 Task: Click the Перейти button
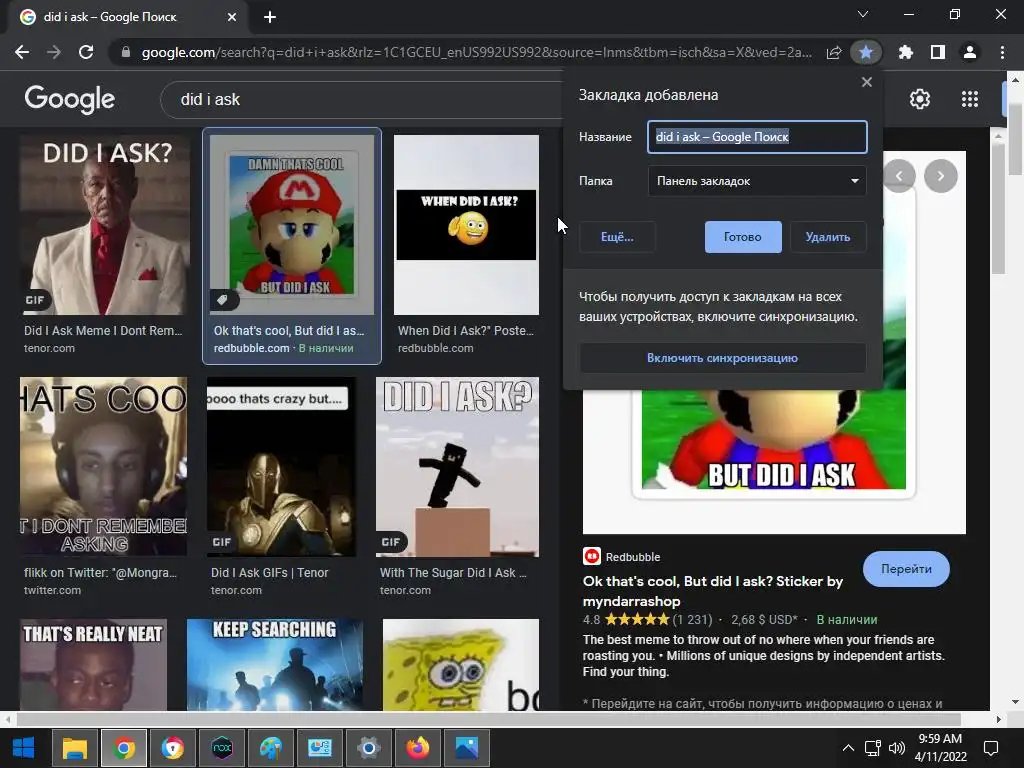[x=906, y=569]
